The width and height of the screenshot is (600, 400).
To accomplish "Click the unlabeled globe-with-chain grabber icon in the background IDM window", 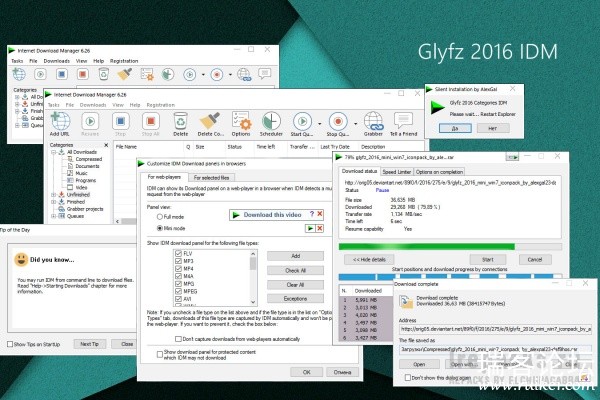I will click(x=244, y=74).
